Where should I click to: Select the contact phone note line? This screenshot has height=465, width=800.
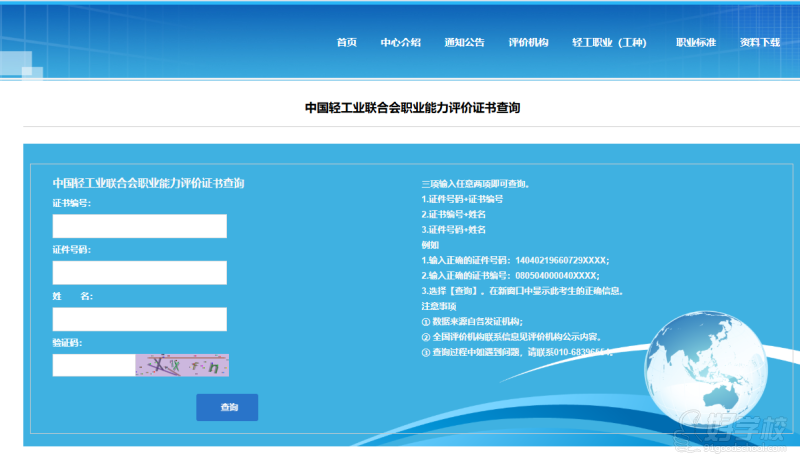[517, 352]
